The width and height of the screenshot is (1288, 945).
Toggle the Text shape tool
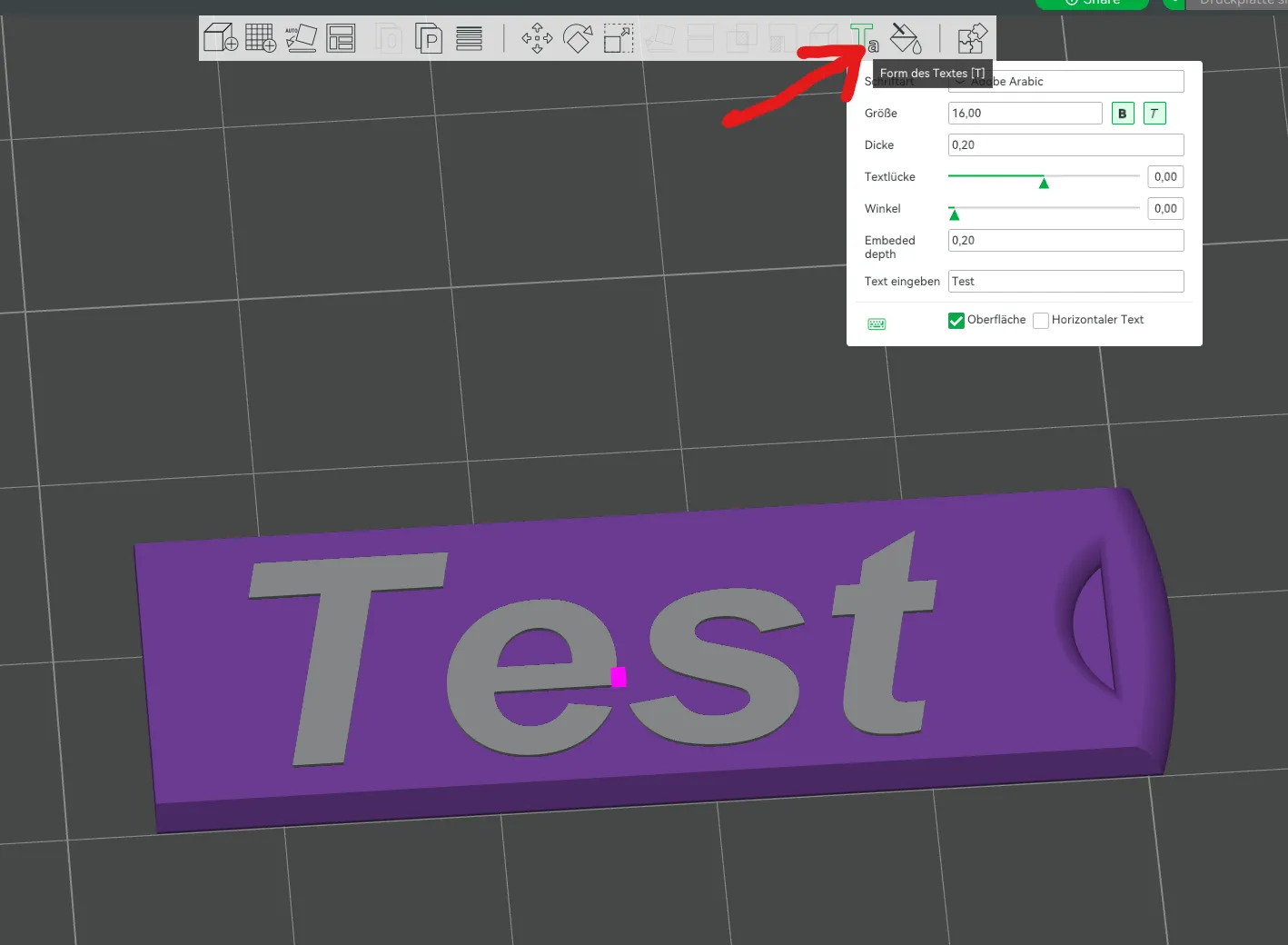pos(864,38)
